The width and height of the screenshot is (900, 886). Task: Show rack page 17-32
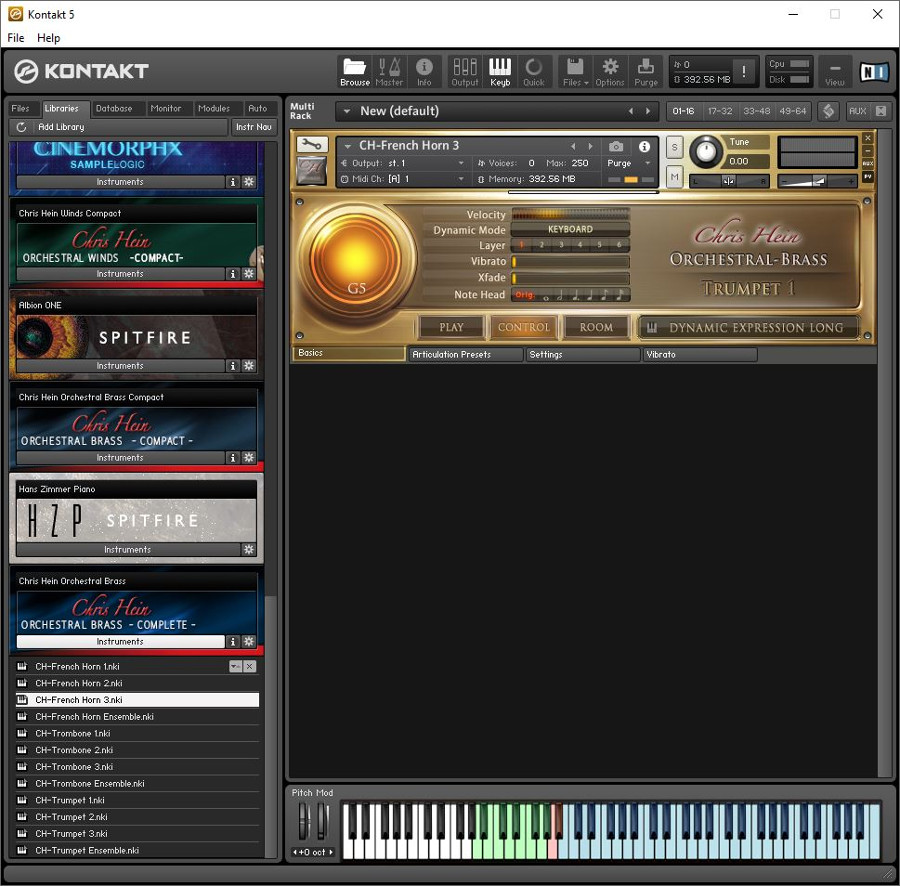(719, 111)
